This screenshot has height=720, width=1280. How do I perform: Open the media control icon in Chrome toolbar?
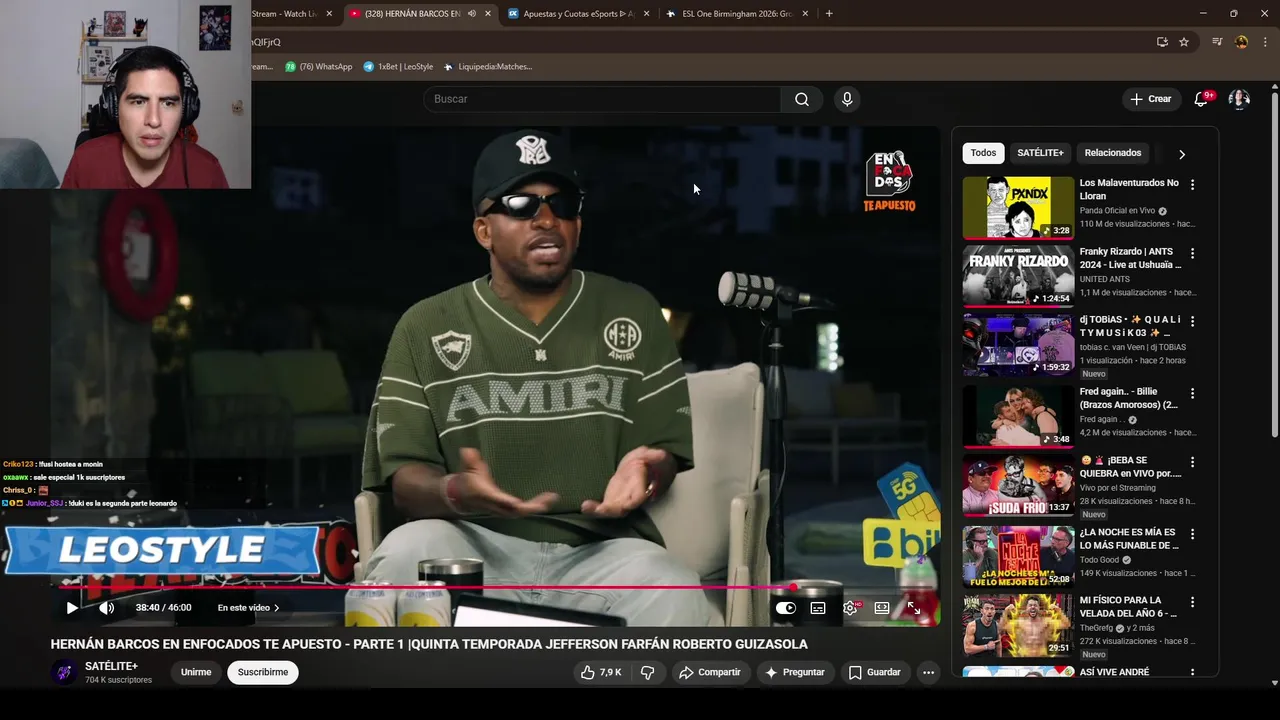(1217, 42)
